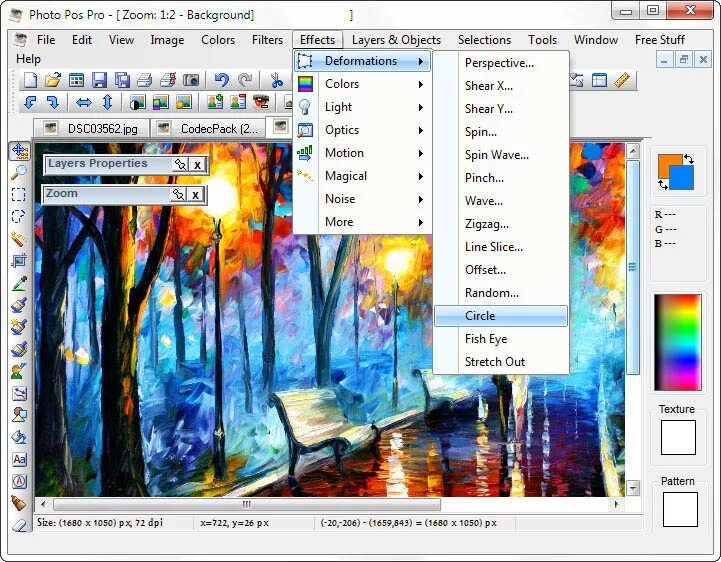Open the Selections menu

click(x=484, y=40)
